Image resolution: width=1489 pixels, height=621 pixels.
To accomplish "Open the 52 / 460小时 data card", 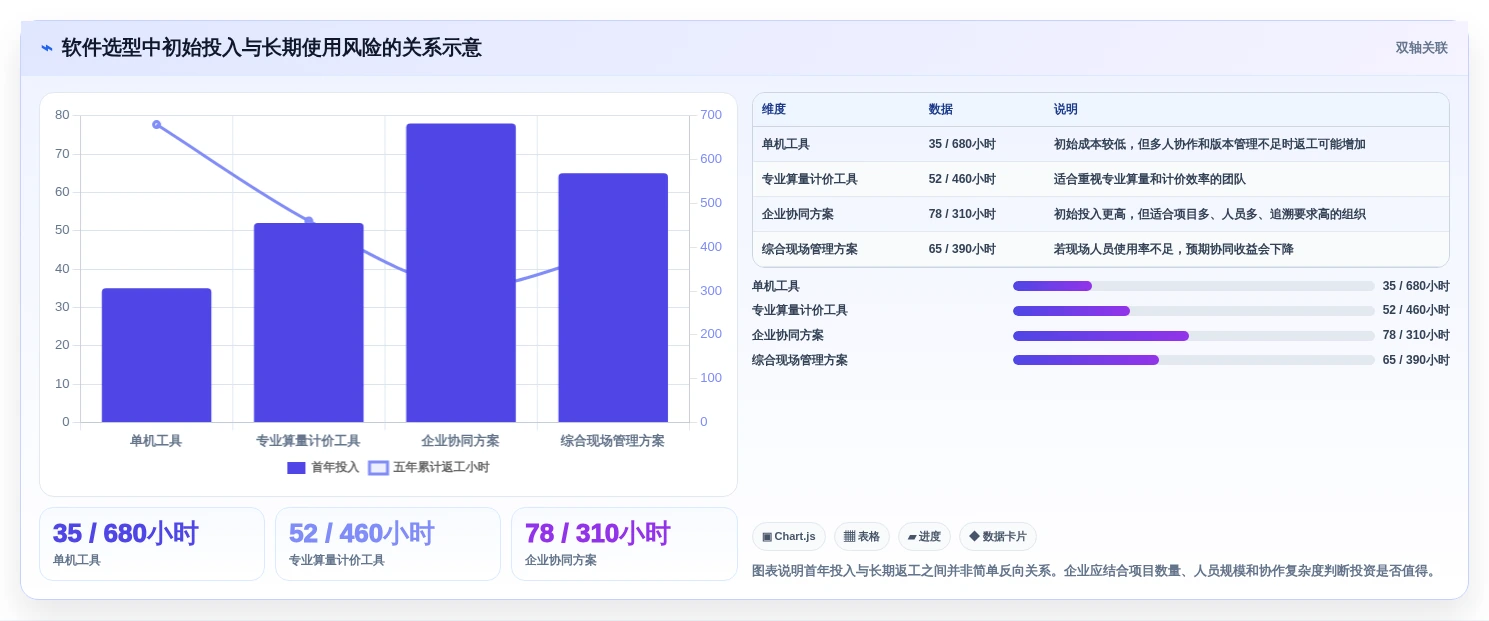I will click(x=388, y=544).
